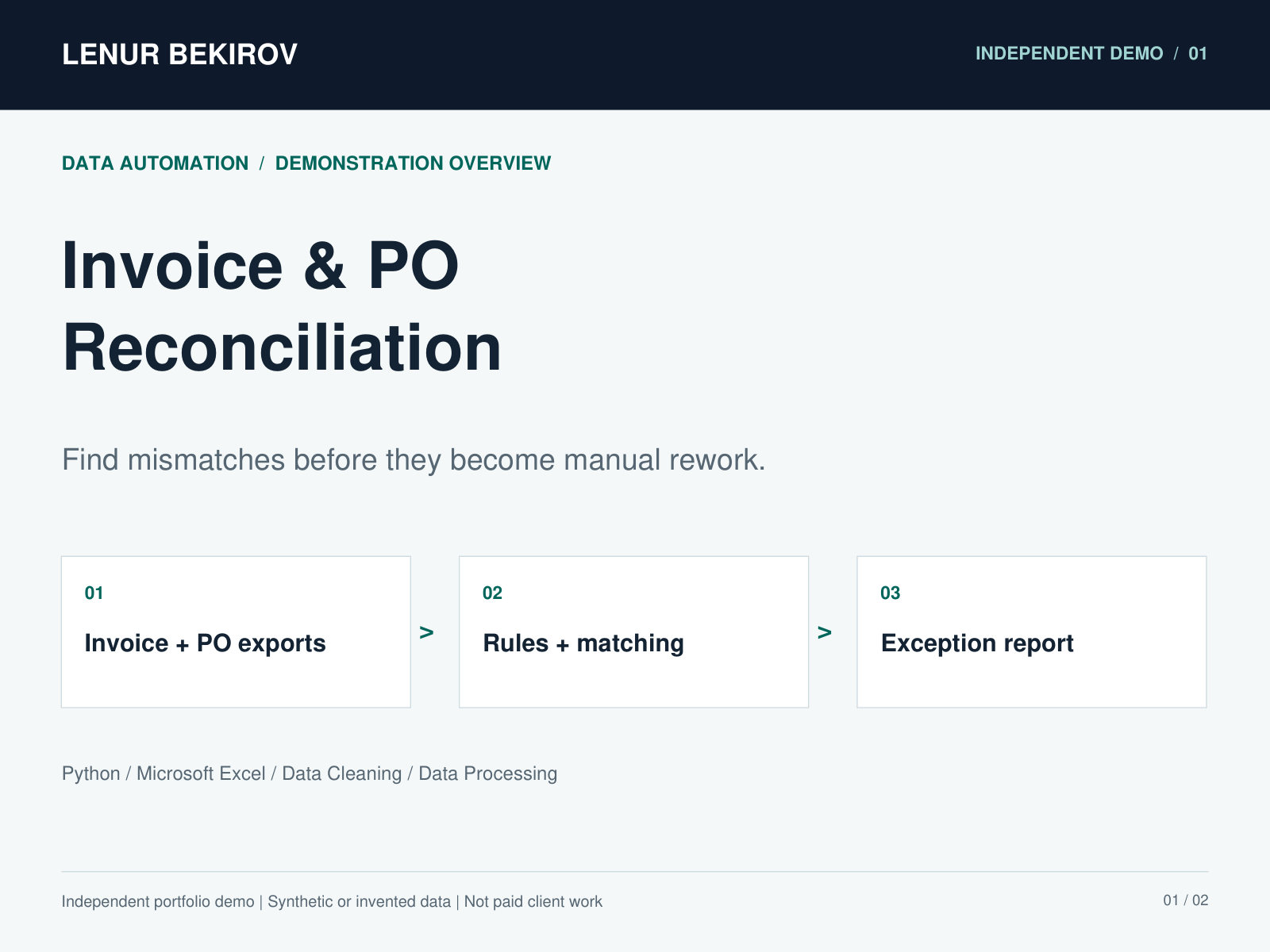Select the INDEPENDENT DEMO label
This screenshot has height=952, width=1270.
(1068, 53)
